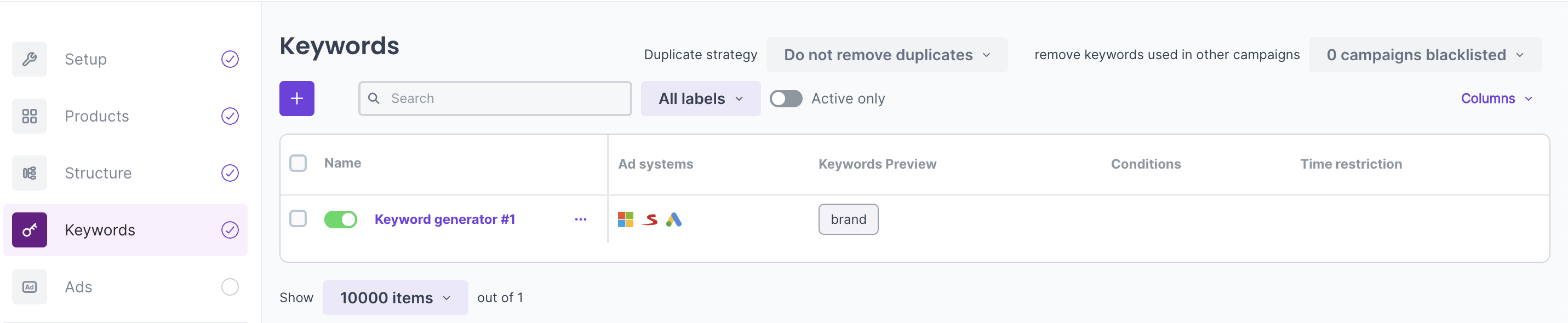Click the Setup wrench icon

[29, 59]
